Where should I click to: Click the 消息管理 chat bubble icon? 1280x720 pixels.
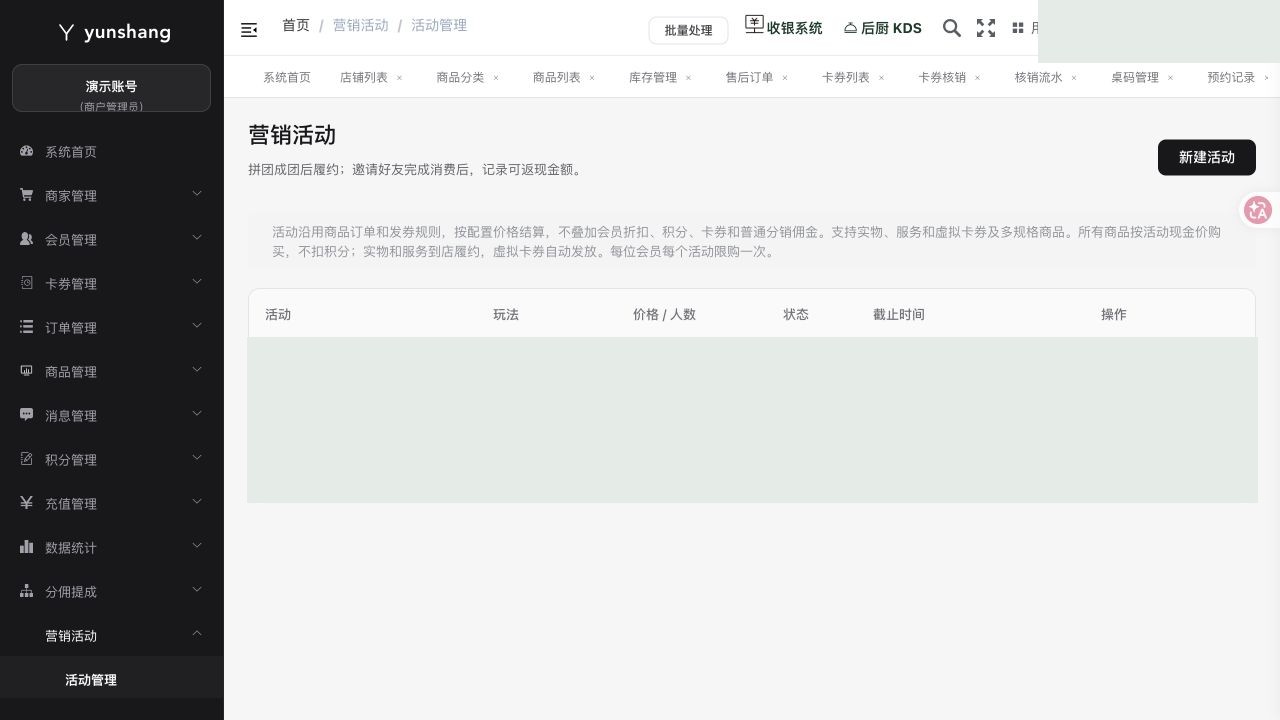click(x=27, y=414)
